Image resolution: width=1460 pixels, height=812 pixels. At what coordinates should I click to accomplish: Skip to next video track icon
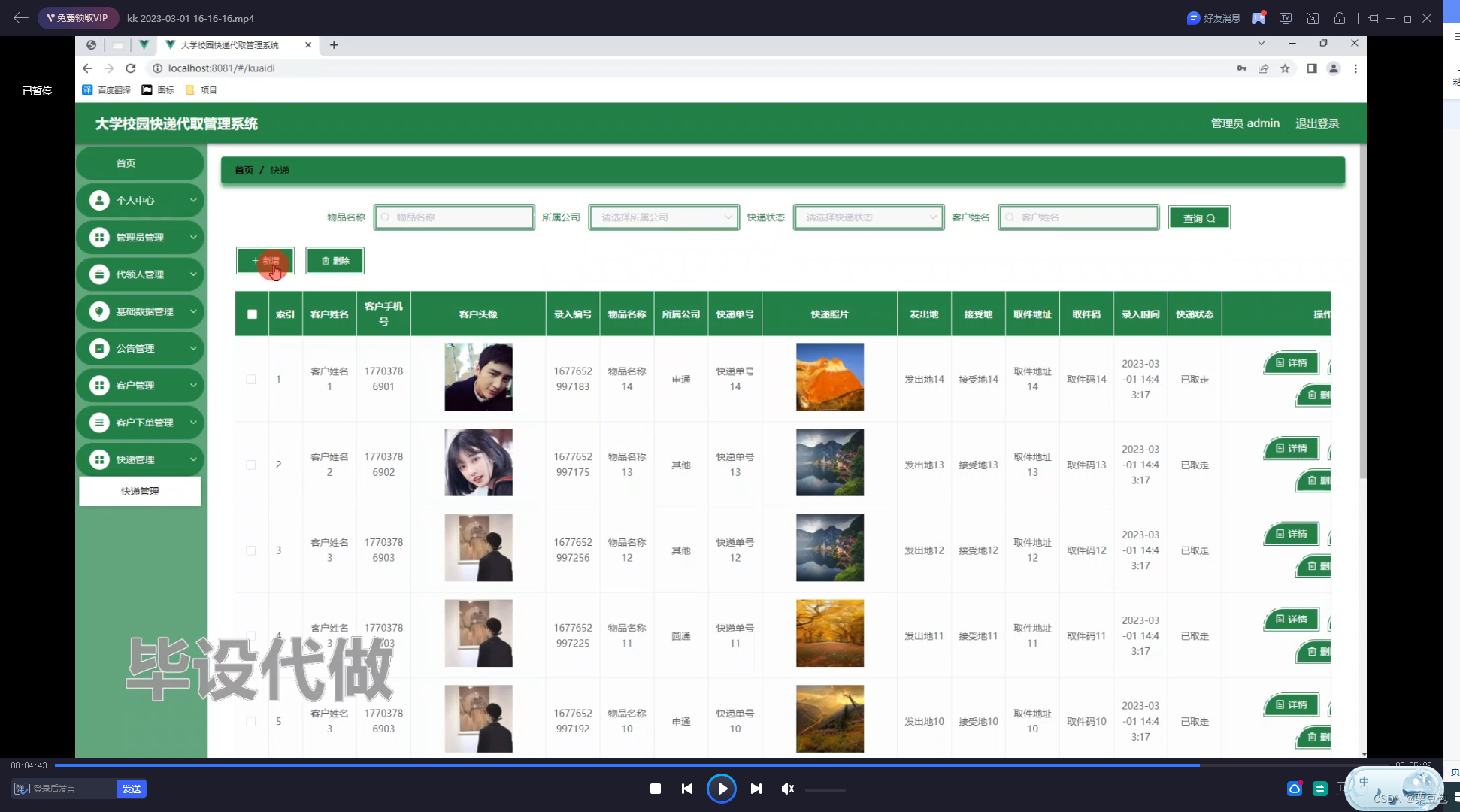tap(756, 789)
